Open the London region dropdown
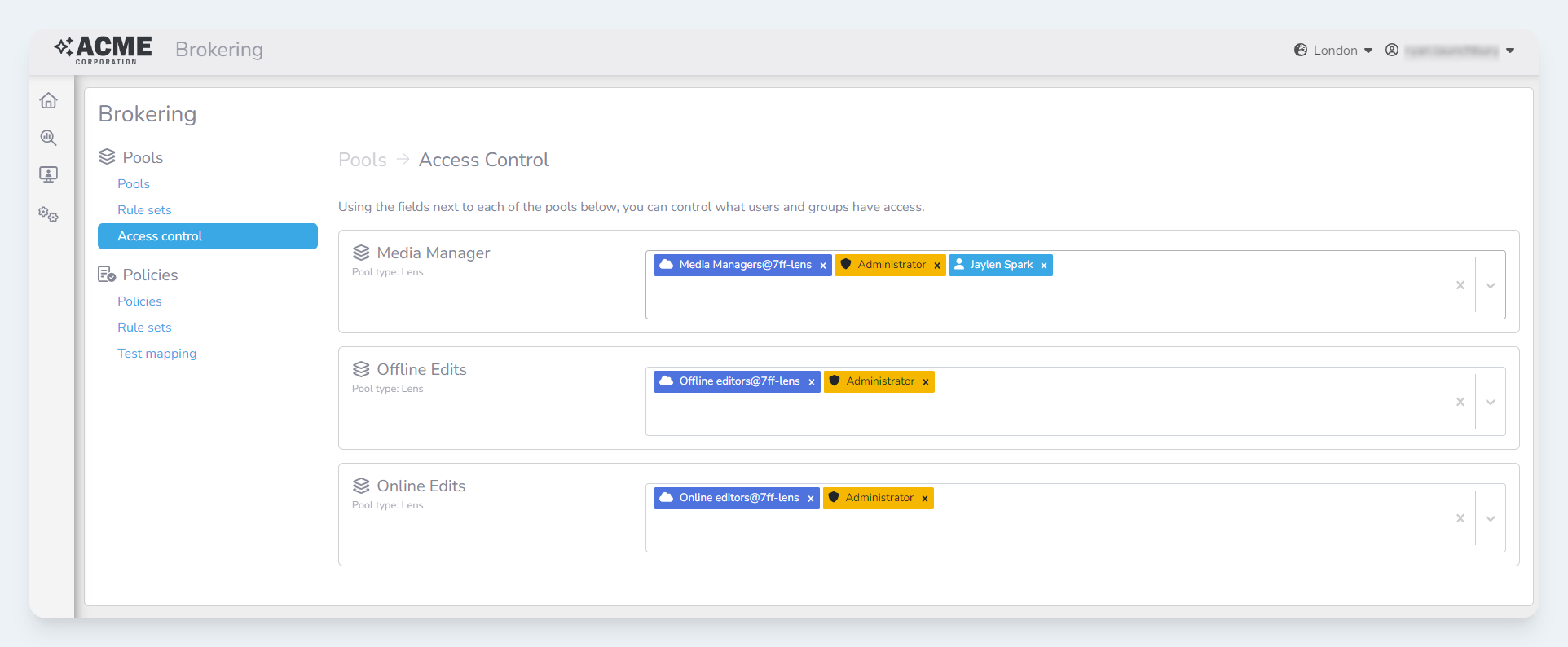The width and height of the screenshot is (1568, 647). pos(1334,51)
